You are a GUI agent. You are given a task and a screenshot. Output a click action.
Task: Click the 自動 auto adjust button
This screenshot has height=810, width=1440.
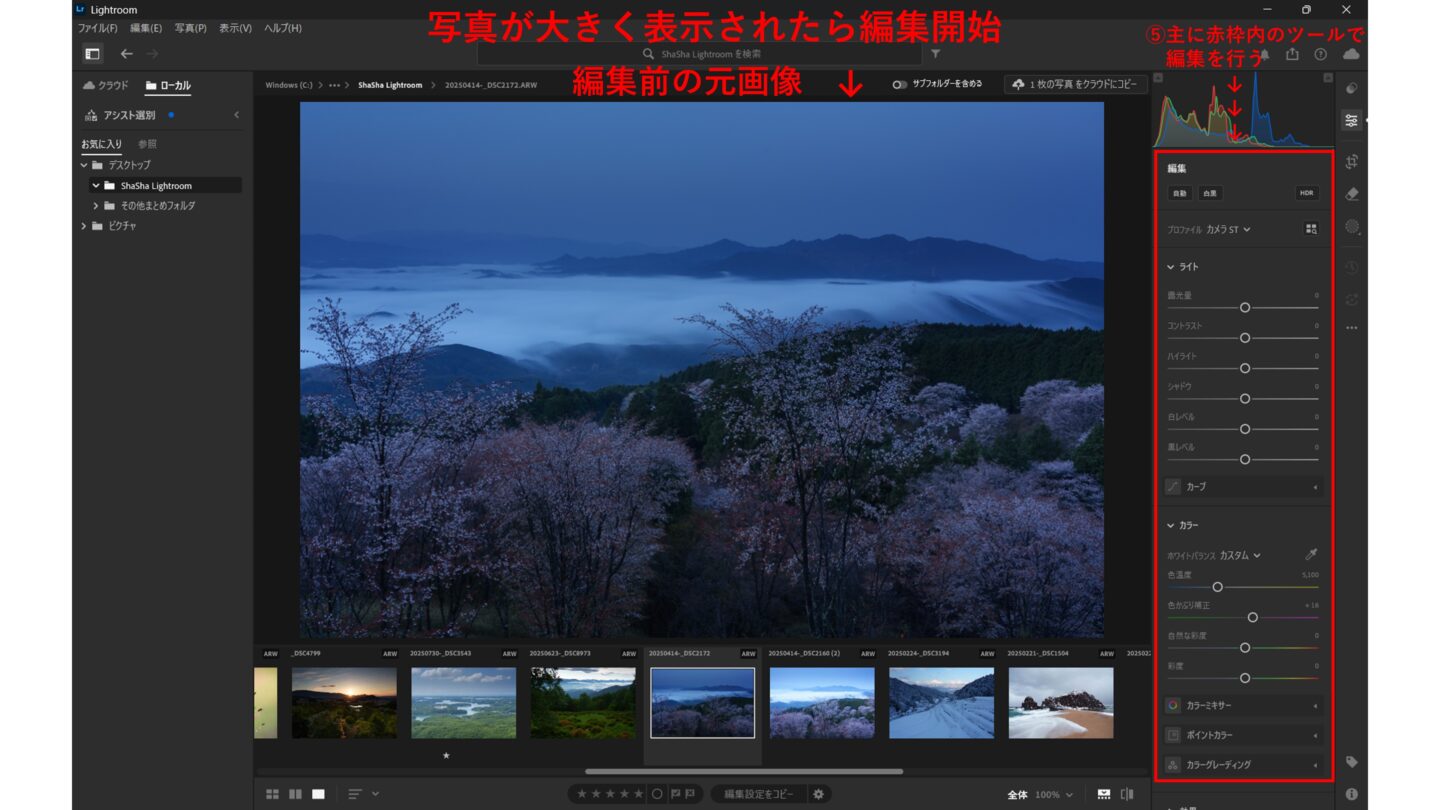coord(1180,193)
